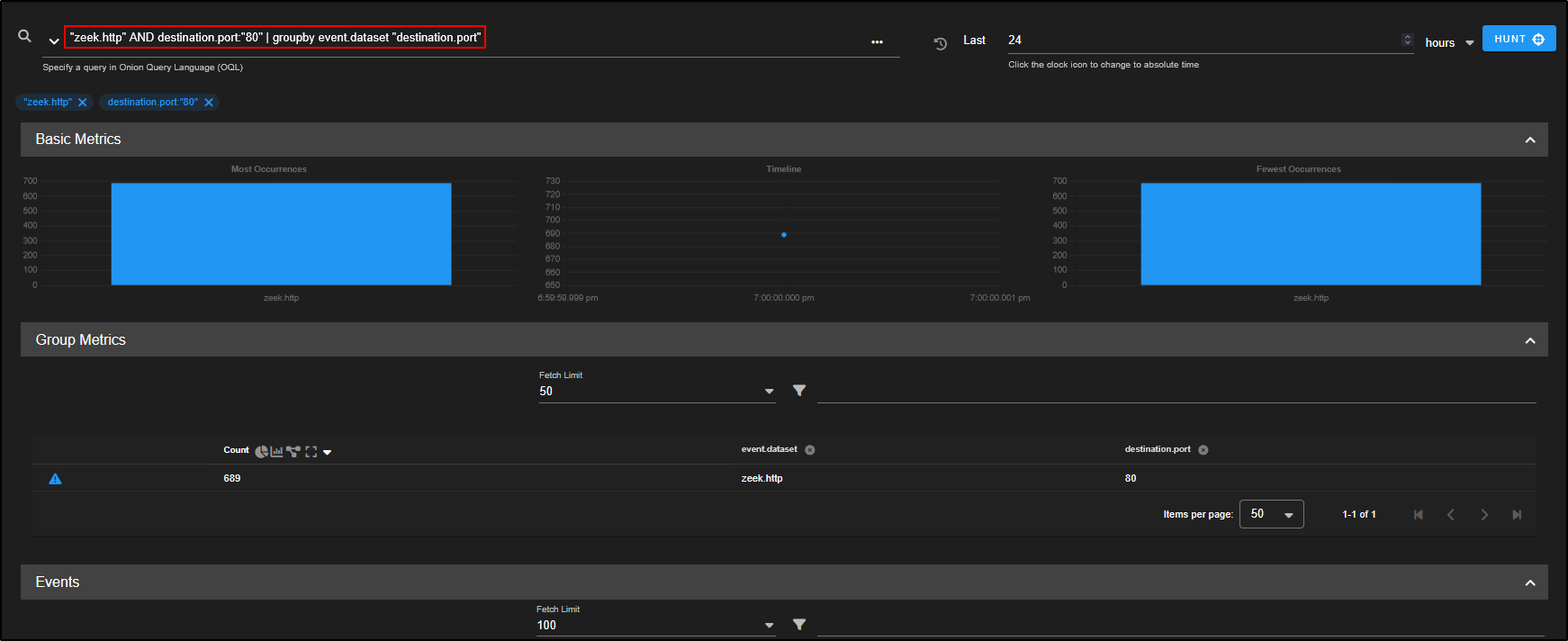Show bar chart for Count grouping
This screenshot has width=1568, height=641.
coord(276,452)
